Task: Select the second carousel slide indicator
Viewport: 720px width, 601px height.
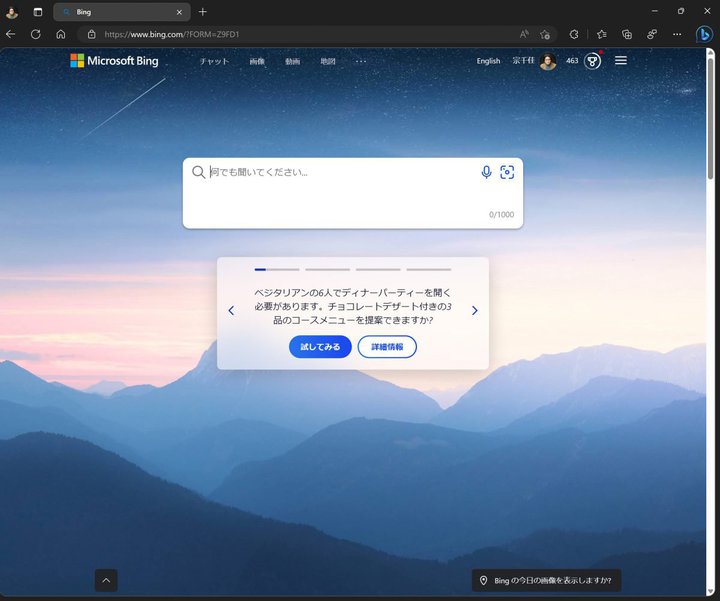Action: point(327,269)
